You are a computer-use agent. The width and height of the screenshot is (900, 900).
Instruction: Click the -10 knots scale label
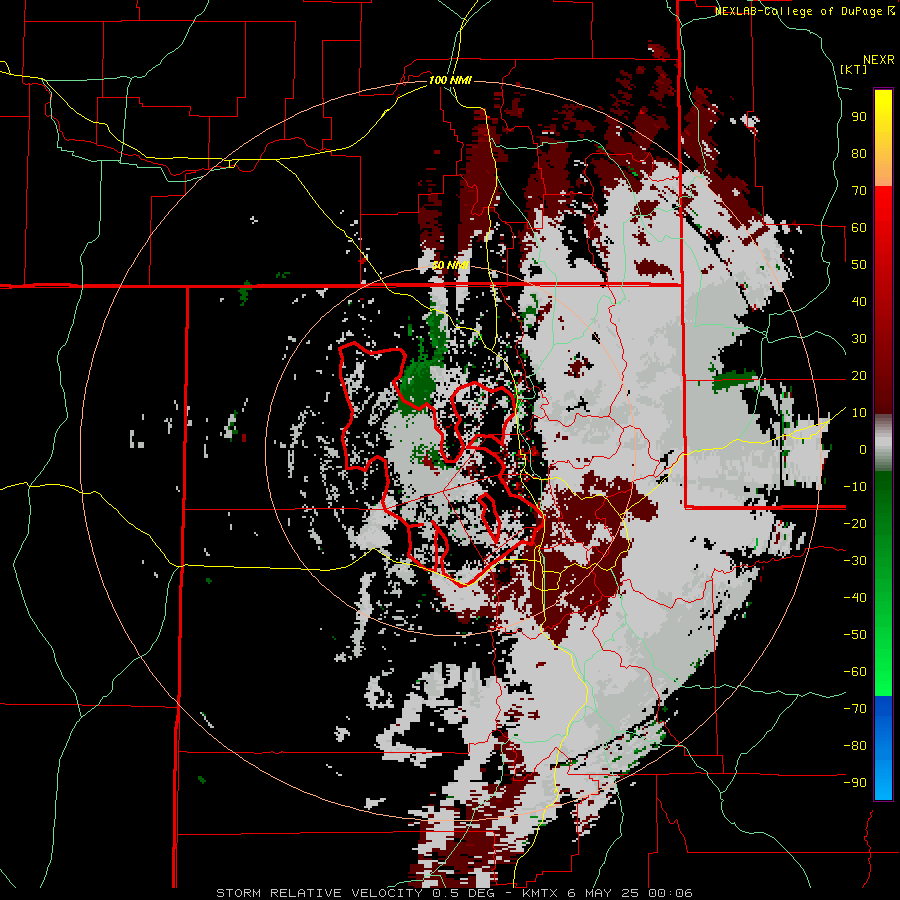[x=855, y=487]
